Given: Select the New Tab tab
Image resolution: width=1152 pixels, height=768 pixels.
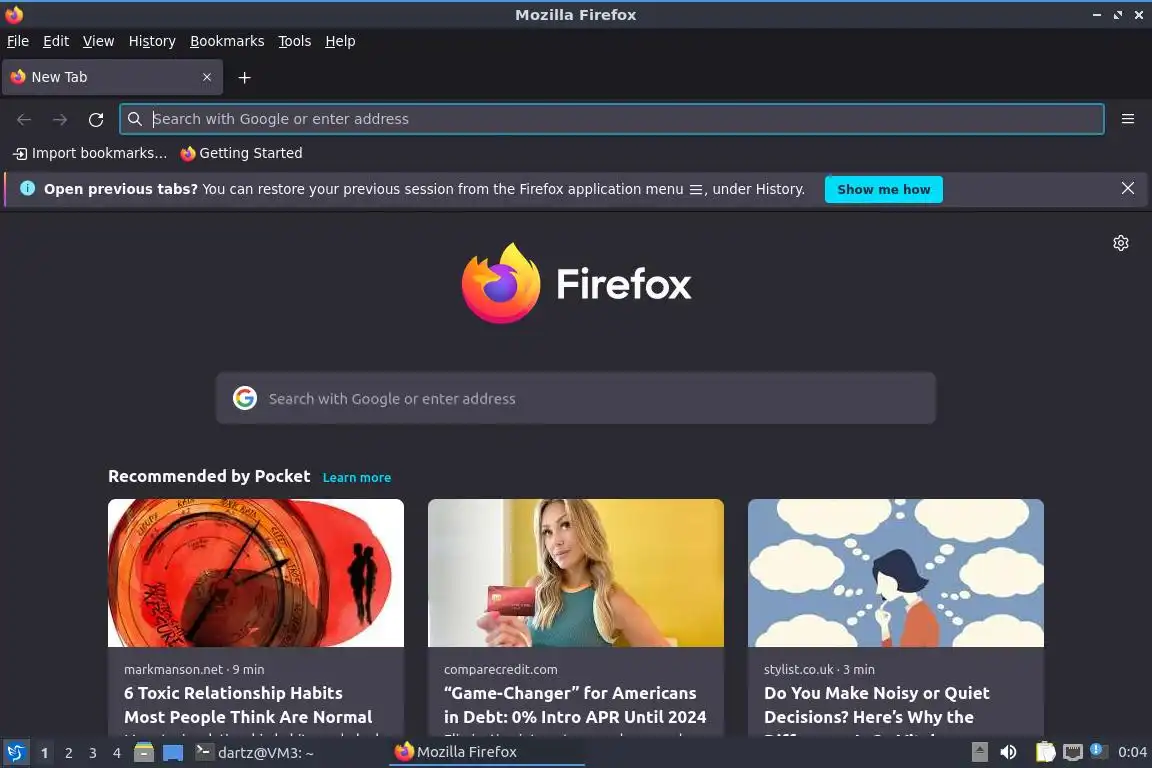Looking at the screenshot, I should pyautogui.click(x=112, y=77).
